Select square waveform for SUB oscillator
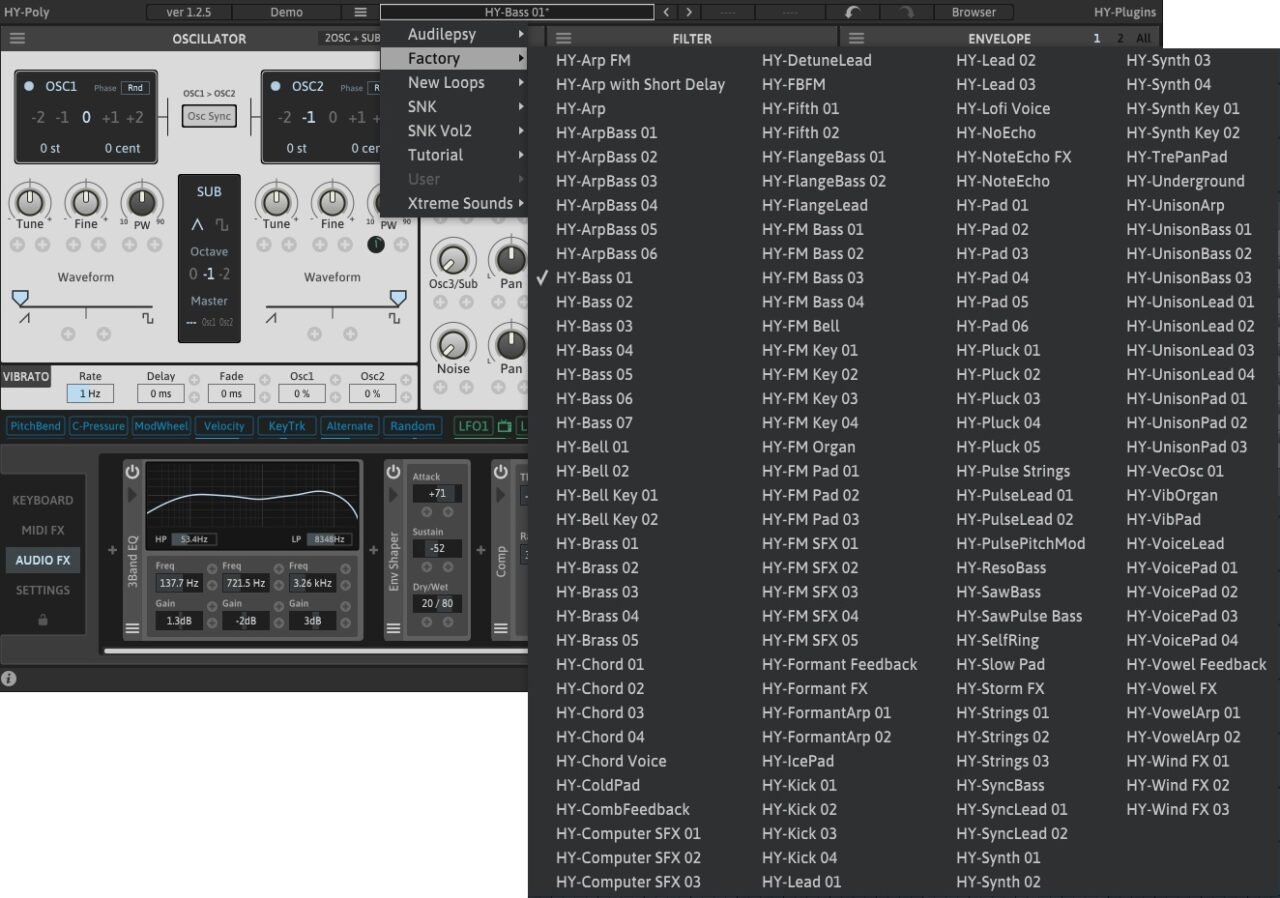The image size is (1280, 898). (x=222, y=225)
